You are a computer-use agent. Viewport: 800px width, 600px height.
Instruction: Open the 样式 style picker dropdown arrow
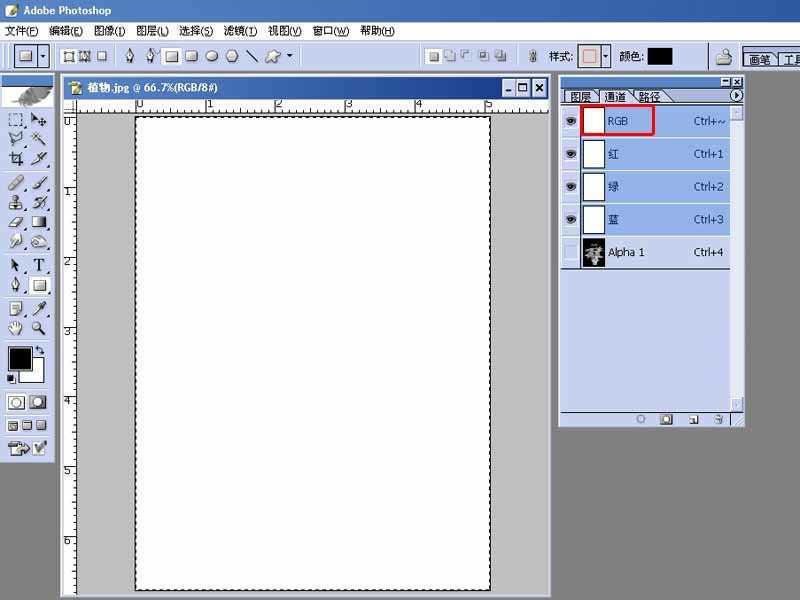pyautogui.click(x=606, y=56)
